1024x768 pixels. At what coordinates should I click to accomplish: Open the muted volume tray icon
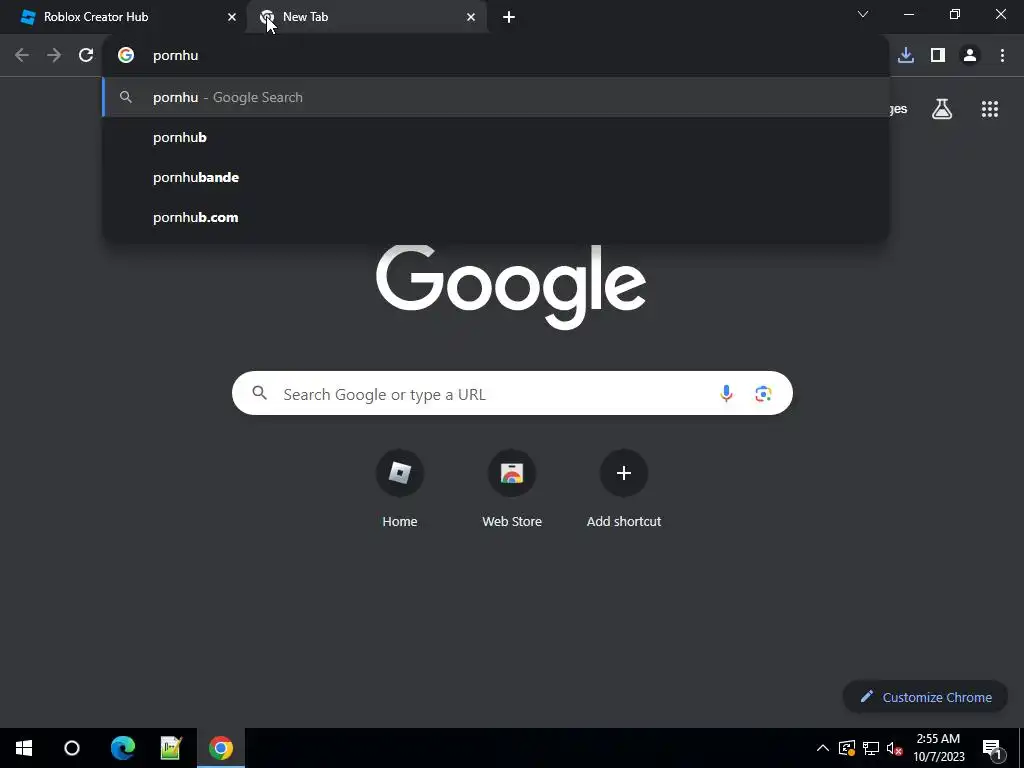click(894, 748)
